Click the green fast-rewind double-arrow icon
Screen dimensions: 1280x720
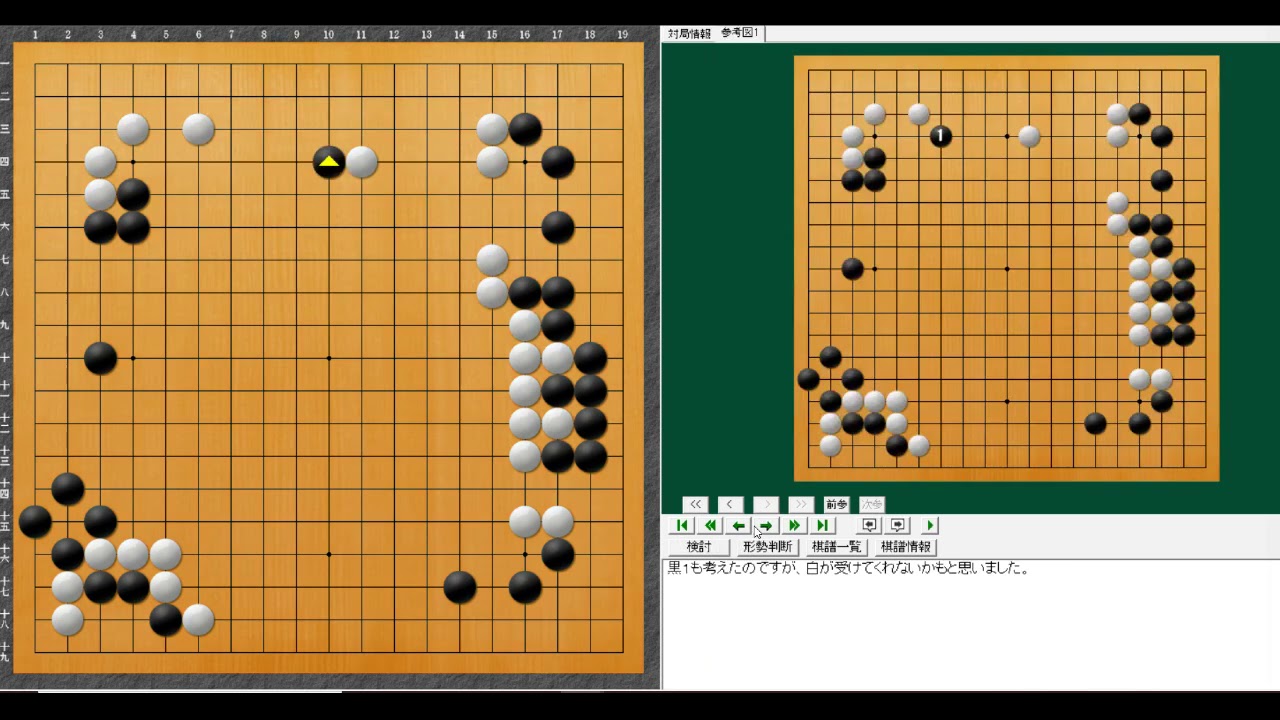(x=710, y=526)
